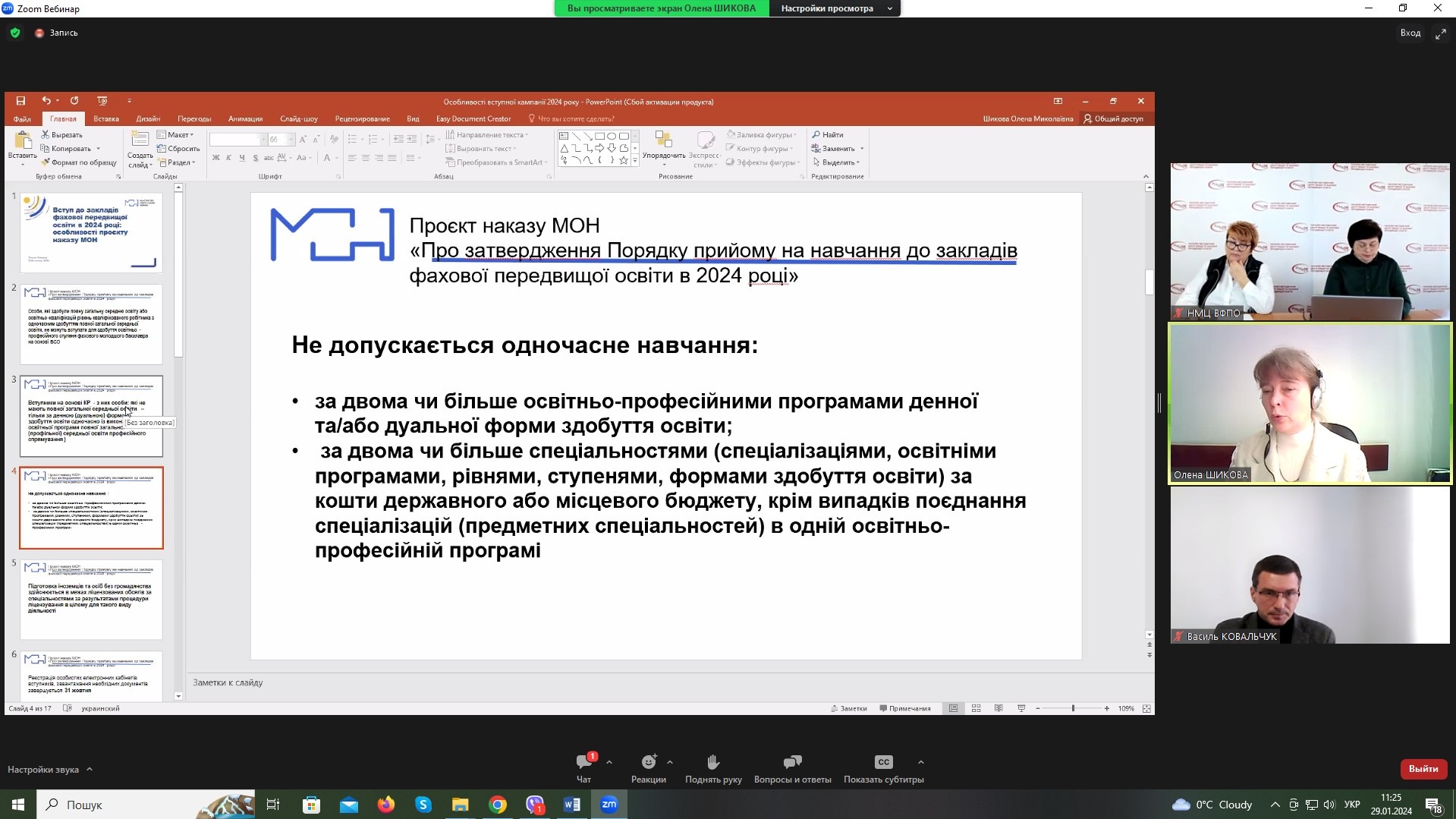
Task: Open the font size dropdown showing 66
Action: [x=291, y=140]
